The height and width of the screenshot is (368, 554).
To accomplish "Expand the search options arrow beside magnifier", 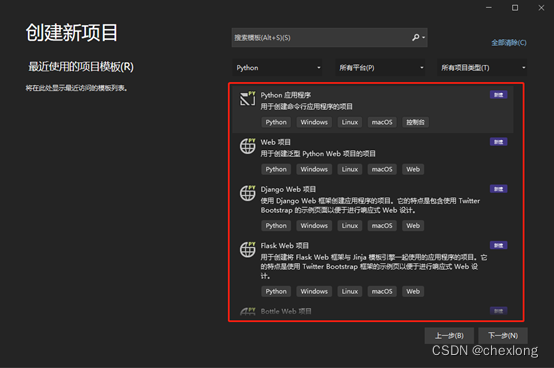I will tap(423, 37).
